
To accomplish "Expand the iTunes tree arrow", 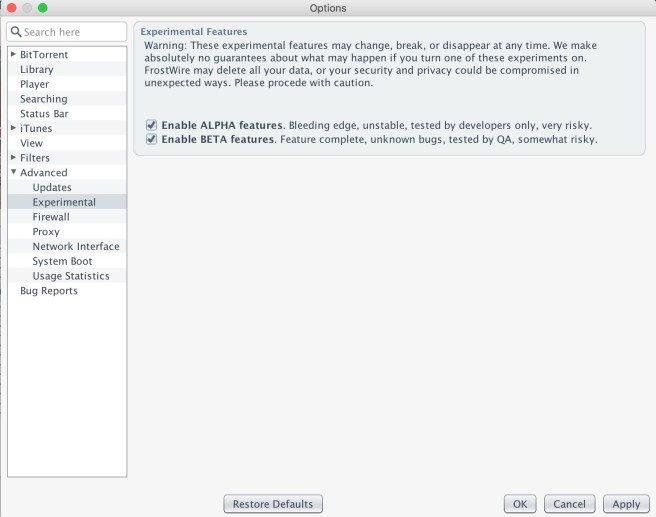I will (13, 128).
